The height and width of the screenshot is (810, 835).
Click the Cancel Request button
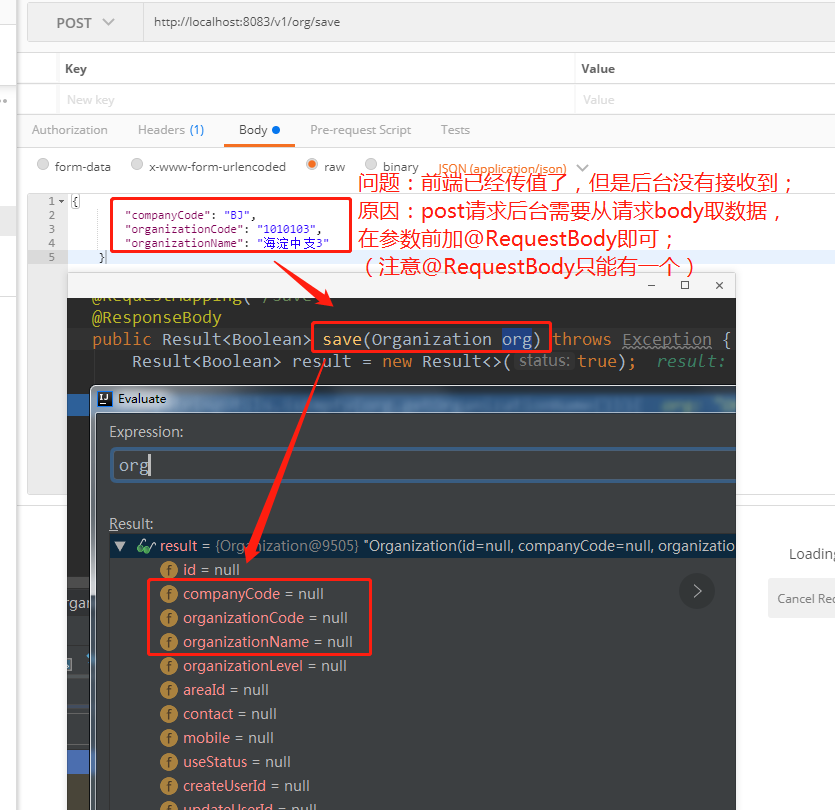click(x=801, y=598)
